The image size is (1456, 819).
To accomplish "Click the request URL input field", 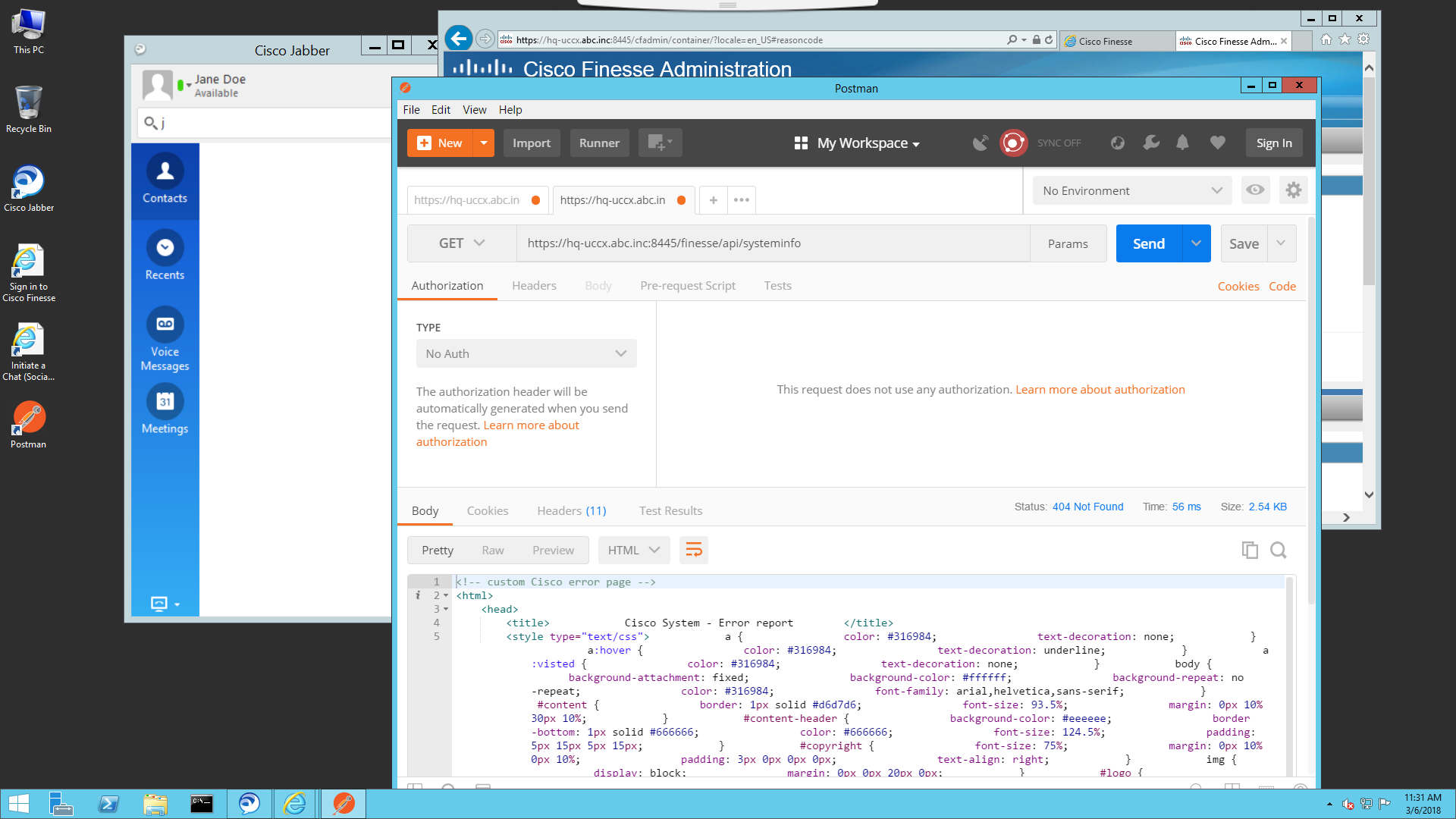I will pyautogui.click(x=772, y=243).
